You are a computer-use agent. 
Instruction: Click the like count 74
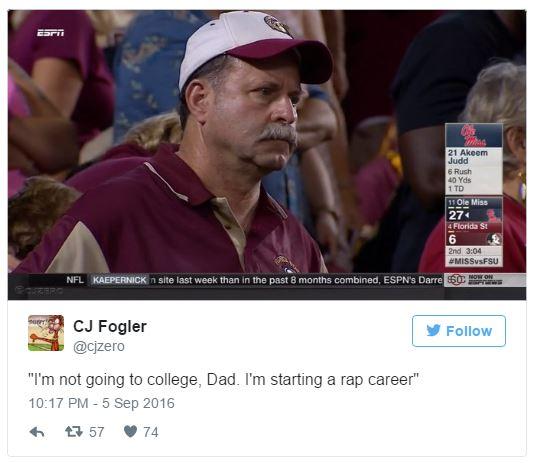click(x=151, y=432)
